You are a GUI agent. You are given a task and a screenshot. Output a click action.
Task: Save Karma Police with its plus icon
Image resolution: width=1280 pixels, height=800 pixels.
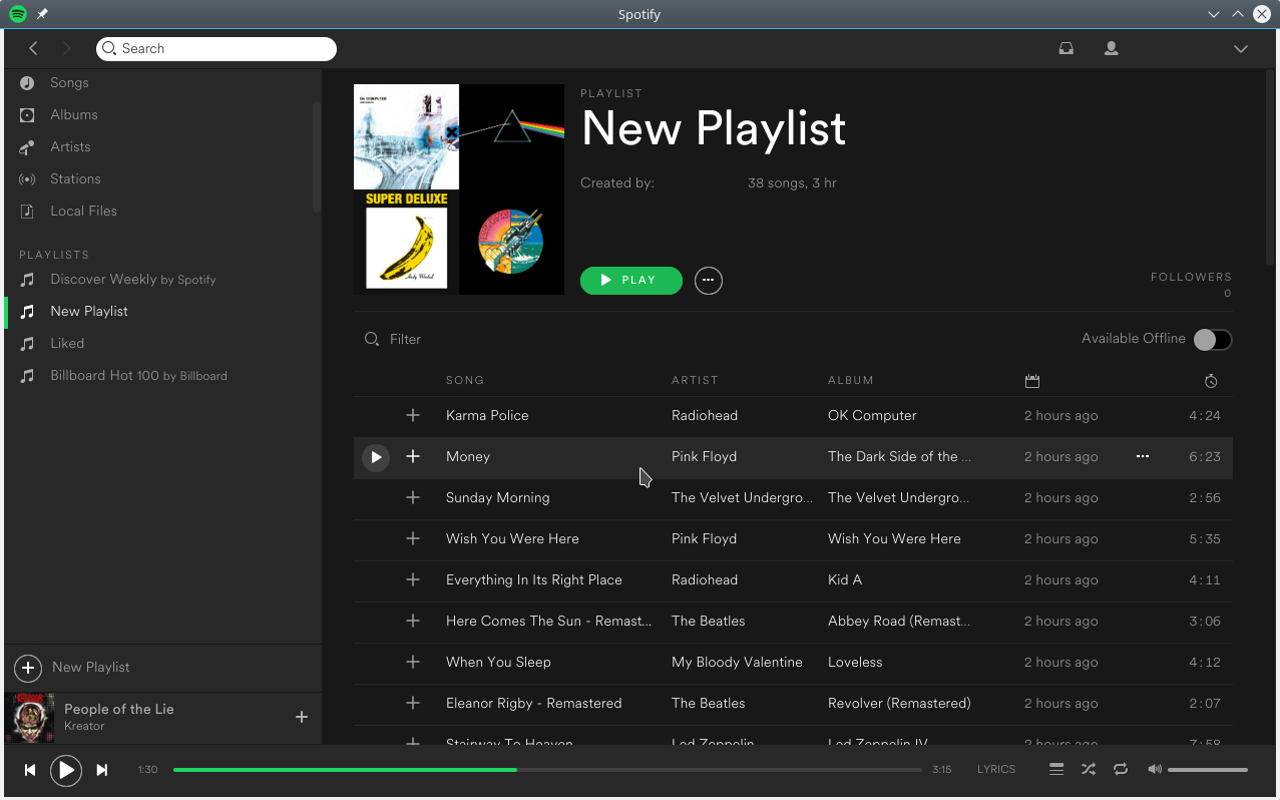coord(412,415)
